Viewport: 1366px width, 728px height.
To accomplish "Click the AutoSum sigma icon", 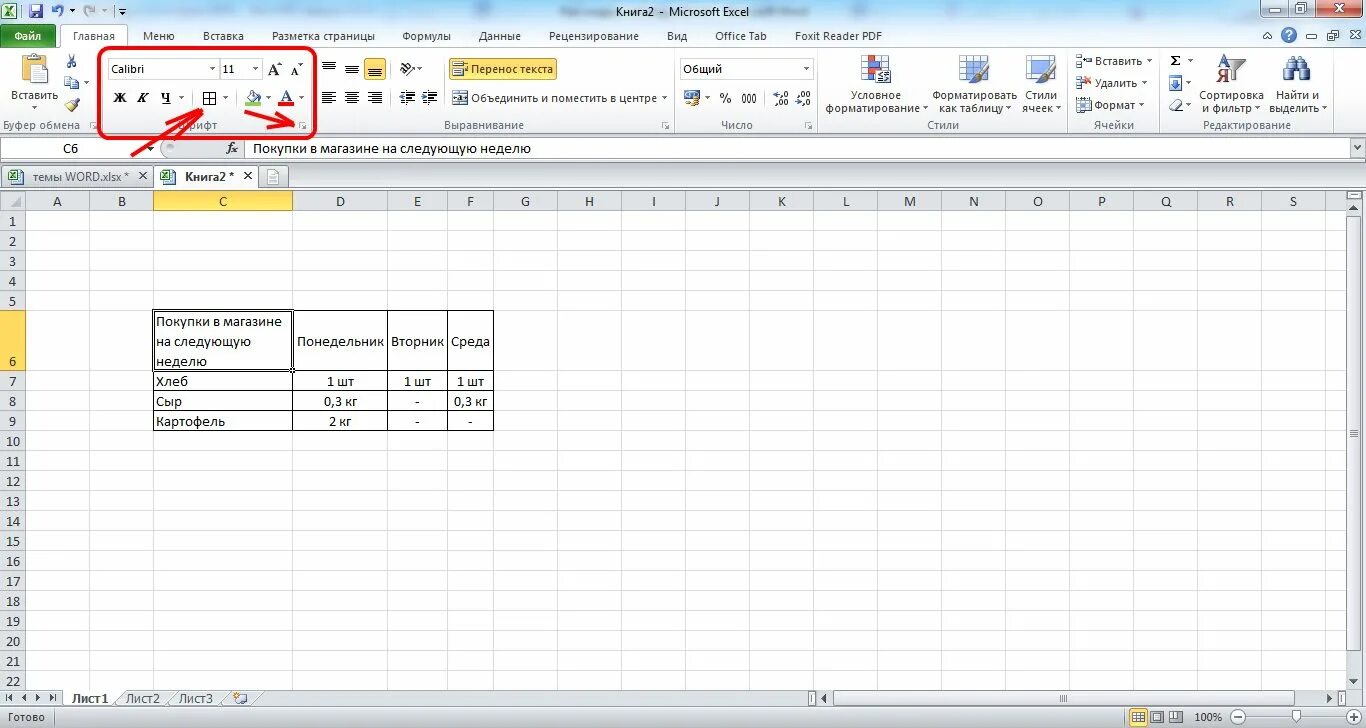I will tap(1176, 61).
